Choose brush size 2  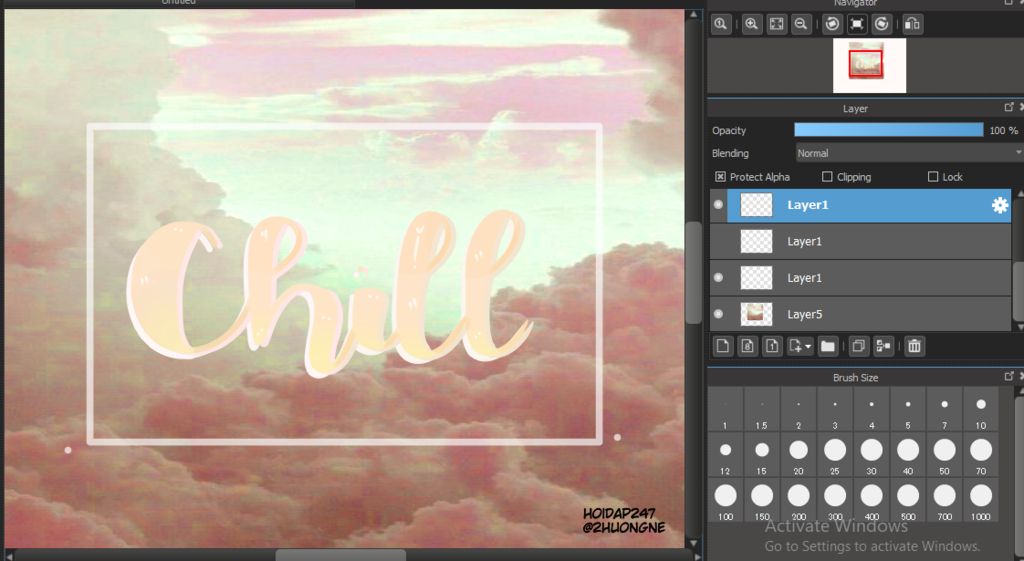[x=798, y=410]
